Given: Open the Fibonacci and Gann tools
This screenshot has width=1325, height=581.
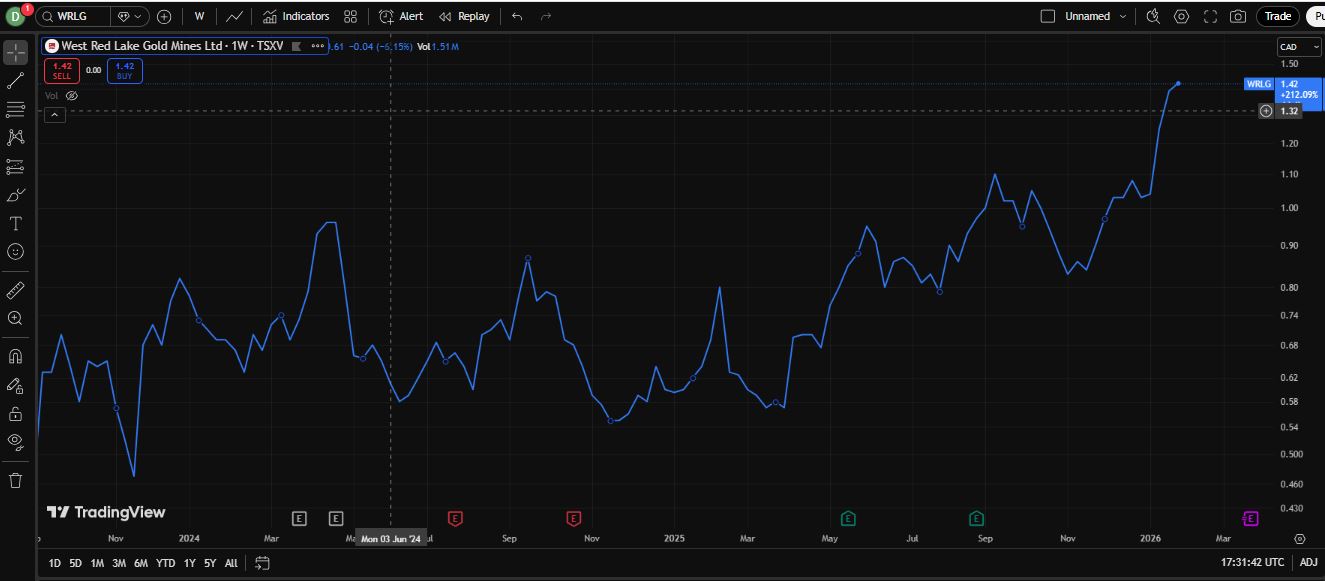Looking at the screenshot, I should (16, 109).
